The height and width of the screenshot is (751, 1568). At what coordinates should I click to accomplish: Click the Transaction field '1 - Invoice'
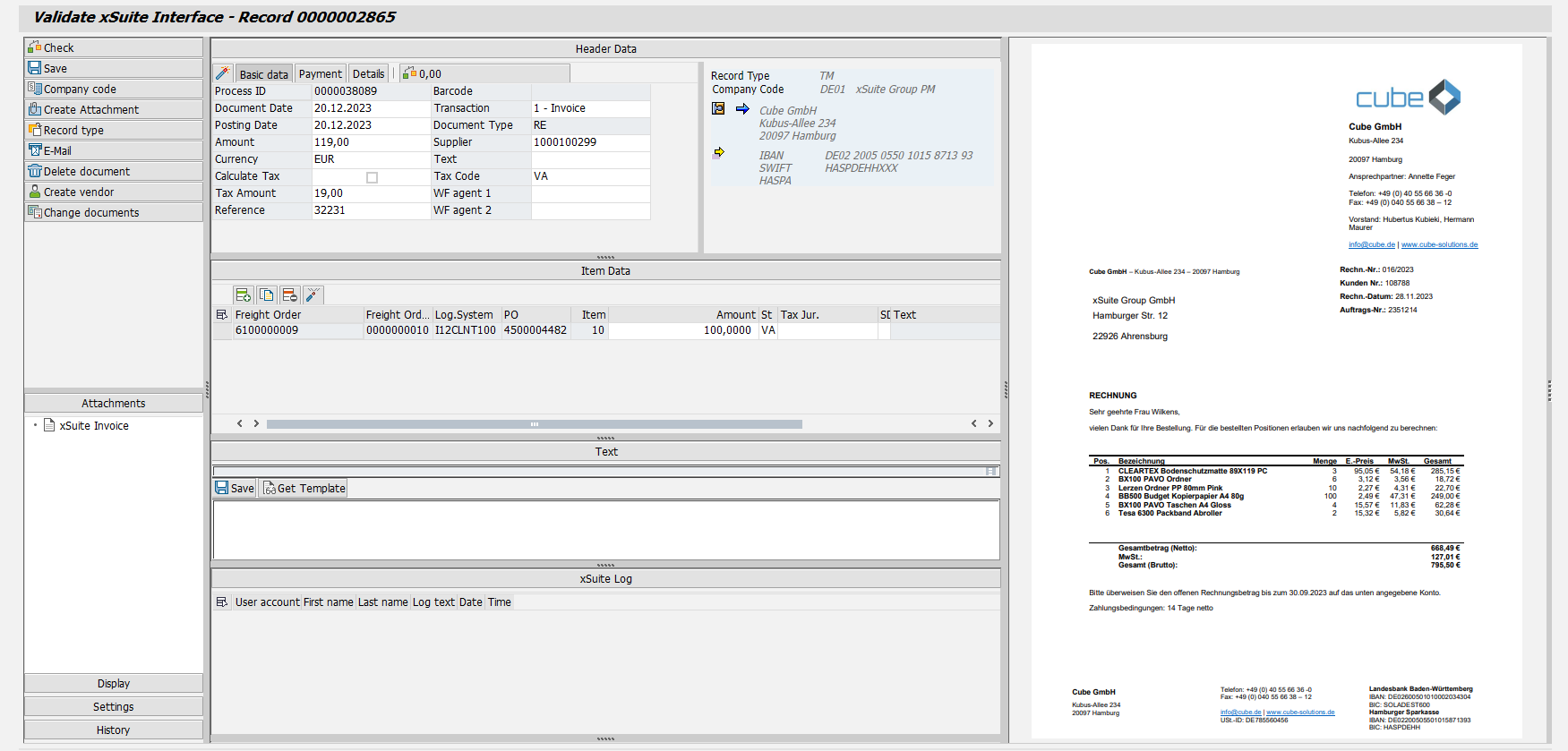click(590, 108)
